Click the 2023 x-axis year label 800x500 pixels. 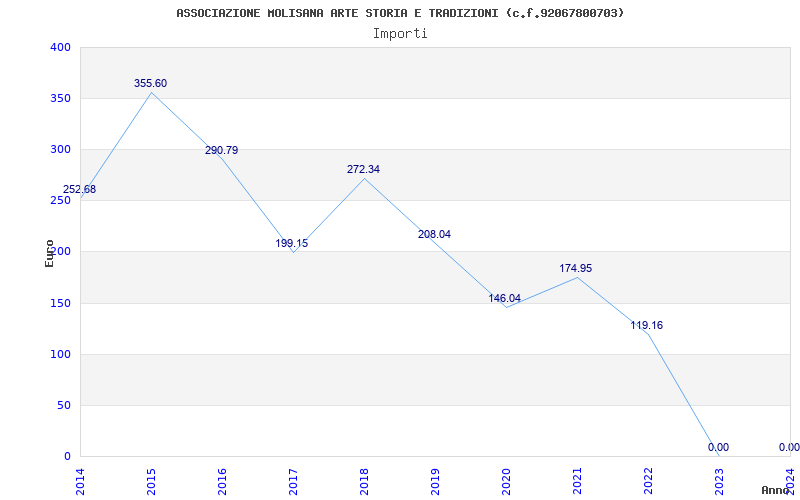[718, 482]
